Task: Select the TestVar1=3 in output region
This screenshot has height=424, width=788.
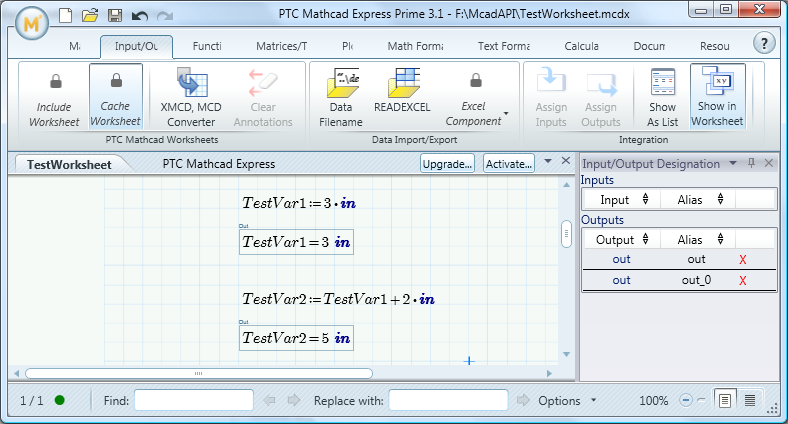Action: (x=297, y=242)
